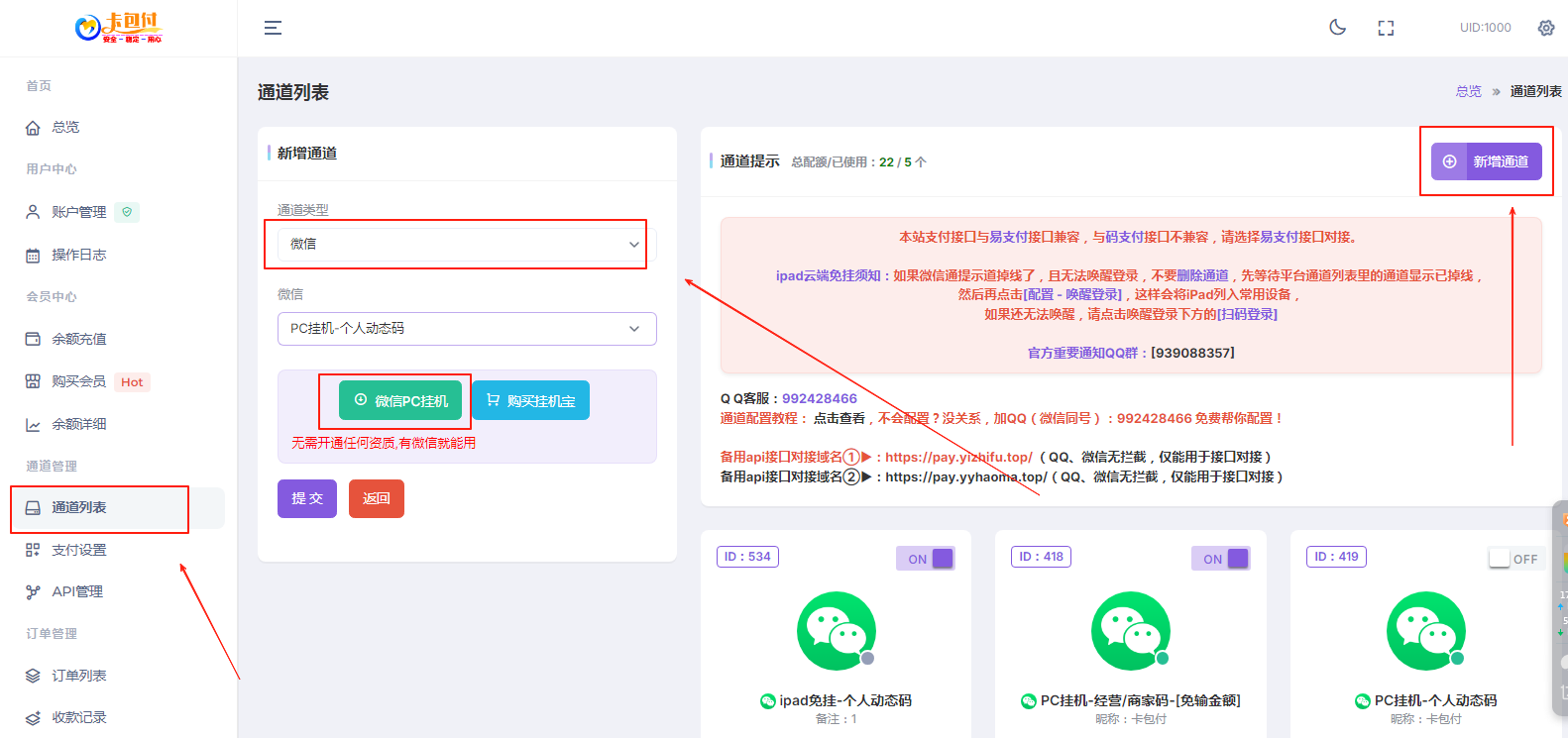The height and width of the screenshot is (738, 1568).
Task: Click the green 微信PC挂机 download button
Action: [400, 401]
